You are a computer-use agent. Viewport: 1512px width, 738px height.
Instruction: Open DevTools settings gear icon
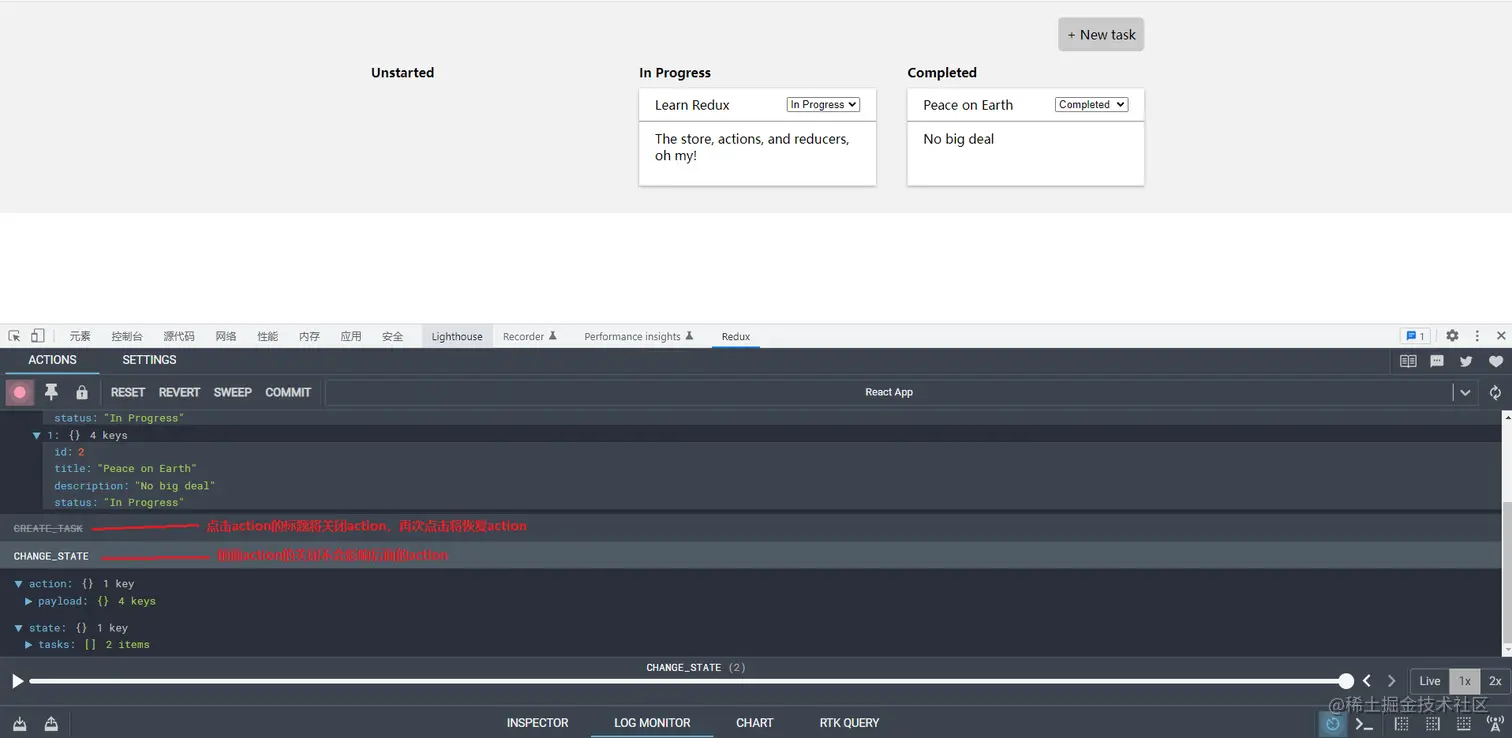click(1452, 336)
